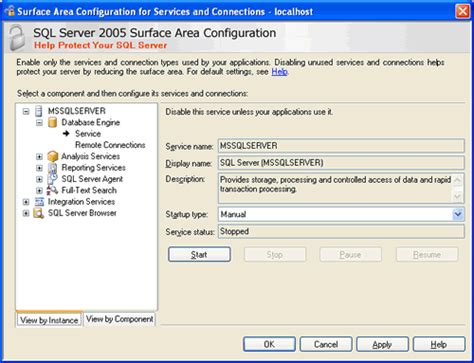The height and width of the screenshot is (363, 474).
Task: Click the SQL Server Agent icon
Action: tap(52, 179)
